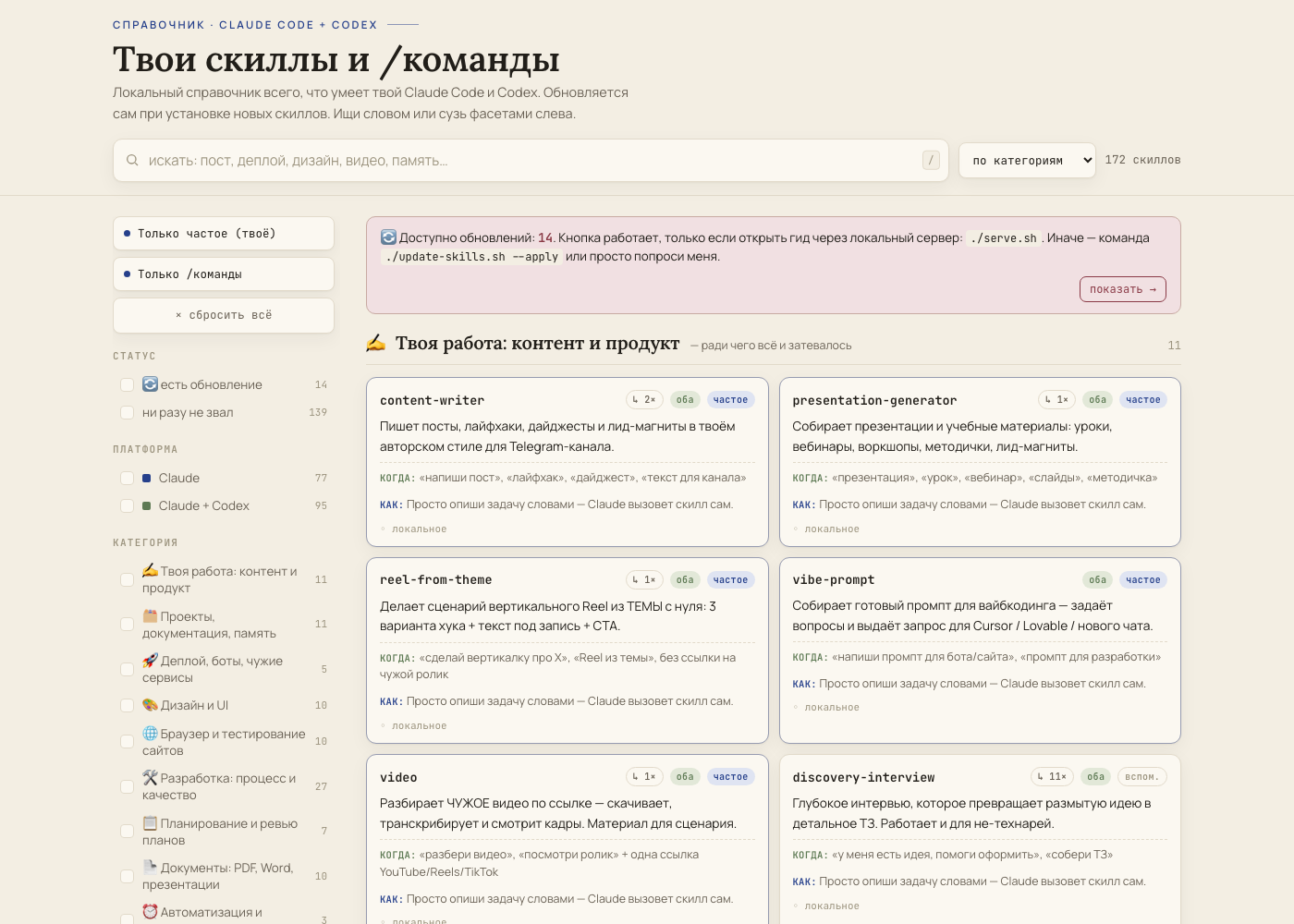The height and width of the screenshot is (924, 1294).
Task: Click the clipboard icon of Планирование category
Action: click(150, 822)
